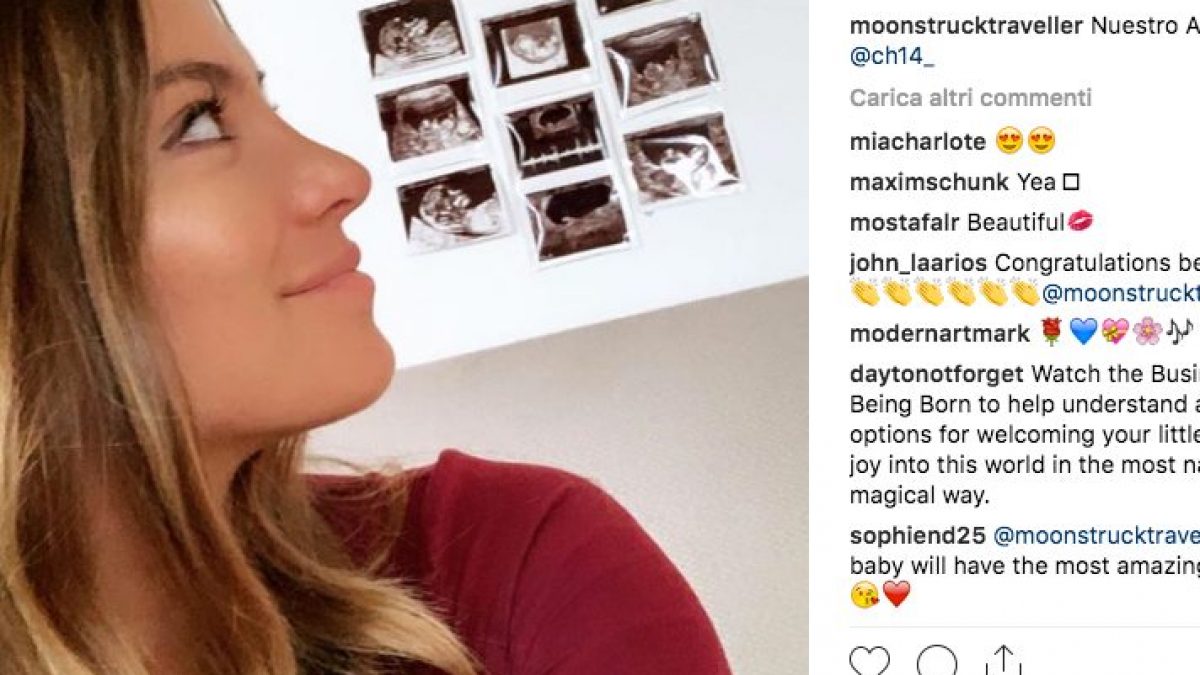Like the post with the heart icon
Image resolution: width=1200 pixels, height=675 pixels.
coord(869,661)
